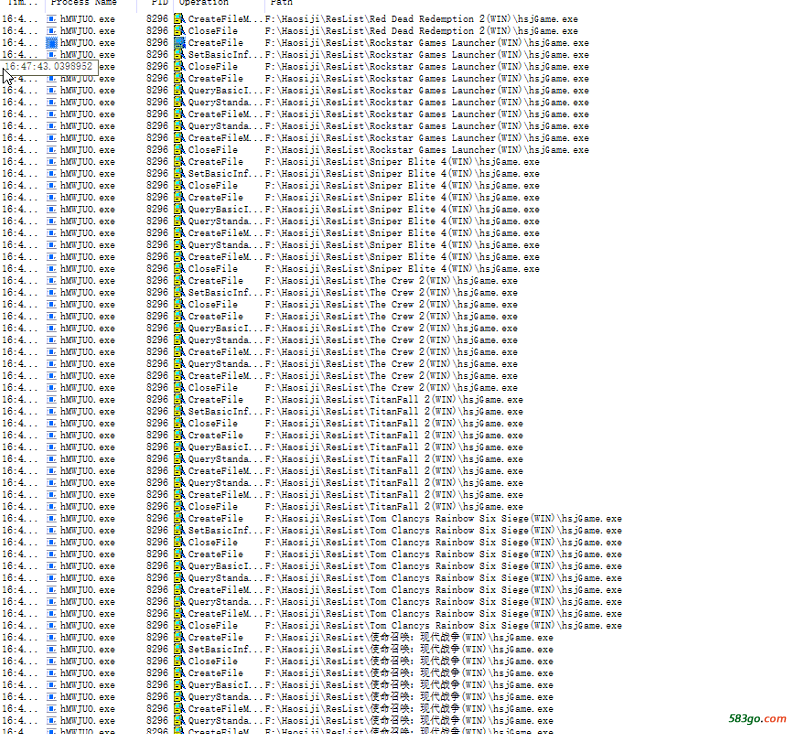792x734 pixels.
Task: Click process icon on Rockstar Games Launcher QueryBasicI row
Action: point(52,90)
